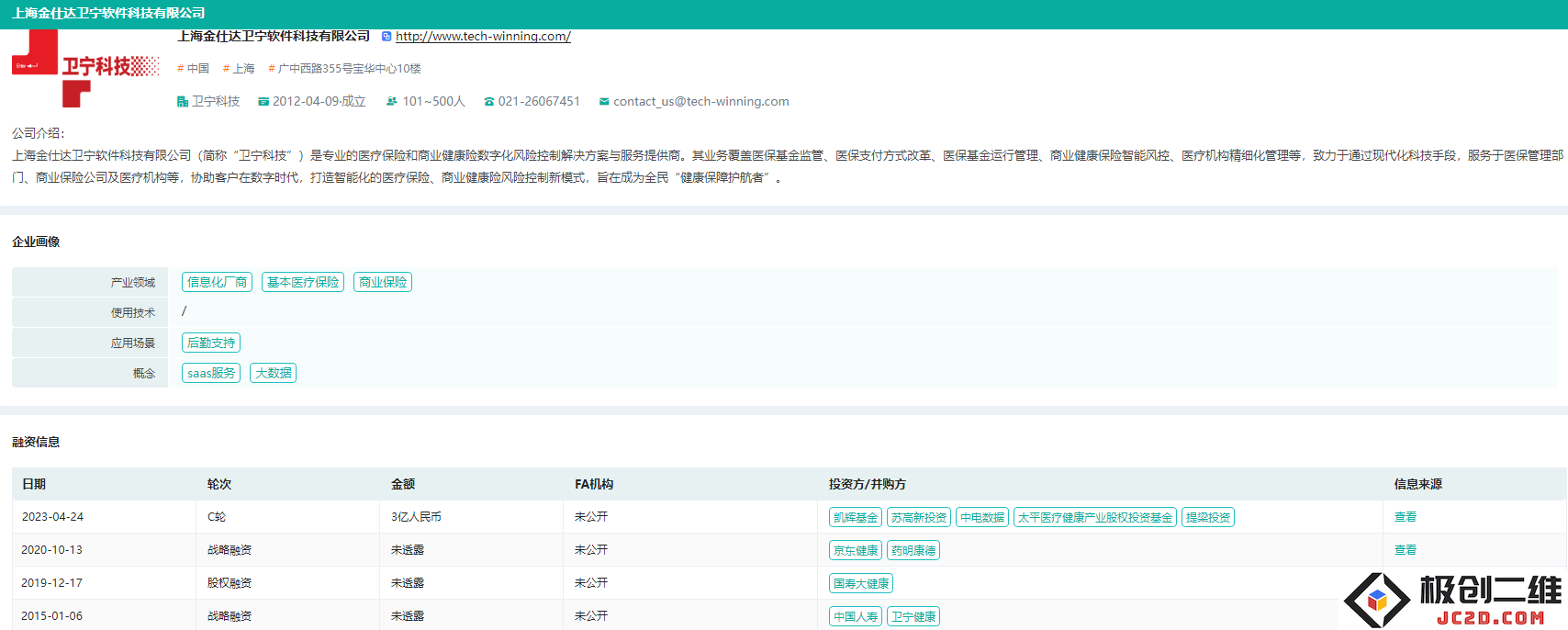Click the 股权融资 round cell

coord(230,583)
